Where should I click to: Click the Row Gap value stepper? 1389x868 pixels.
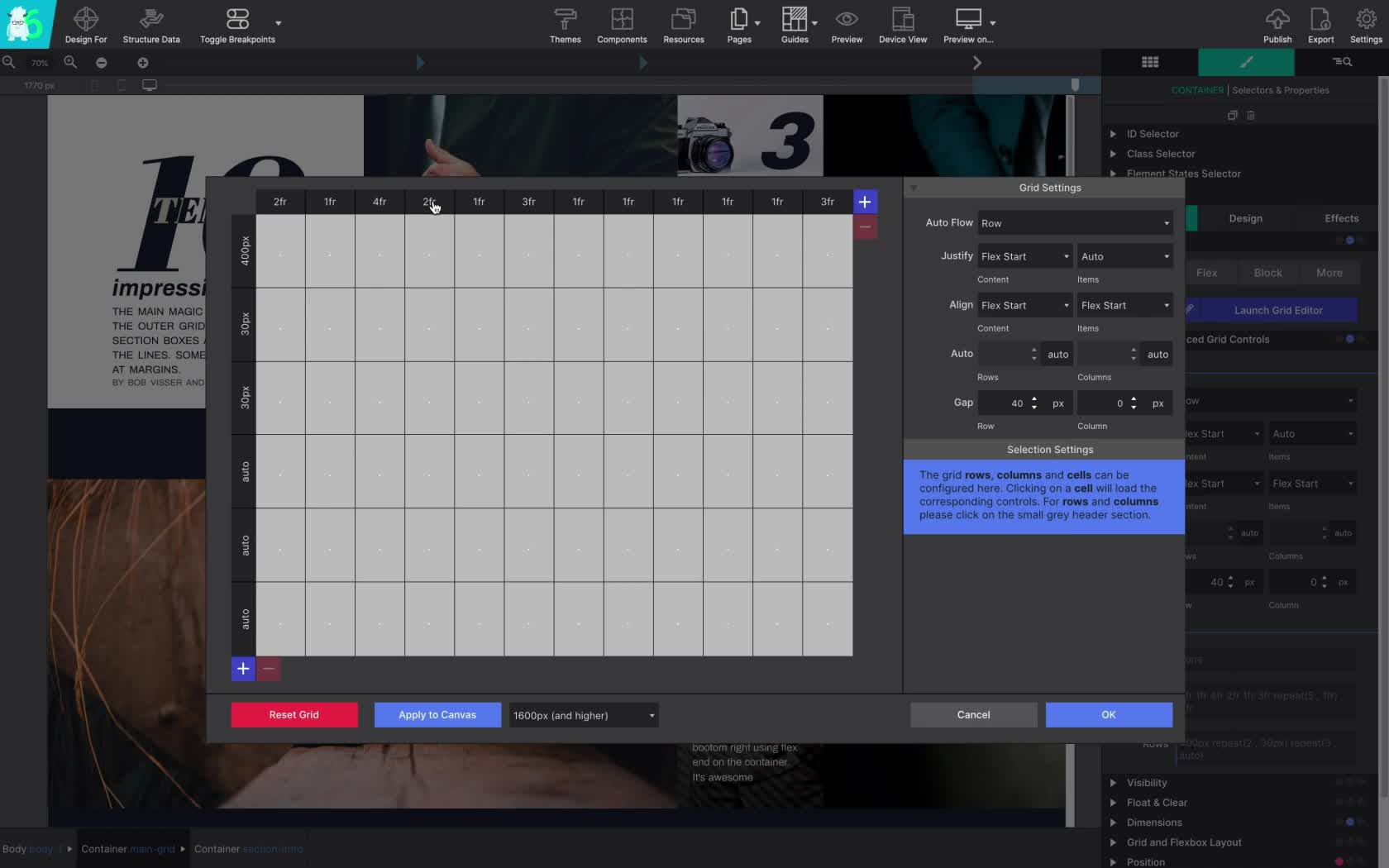1034,403
